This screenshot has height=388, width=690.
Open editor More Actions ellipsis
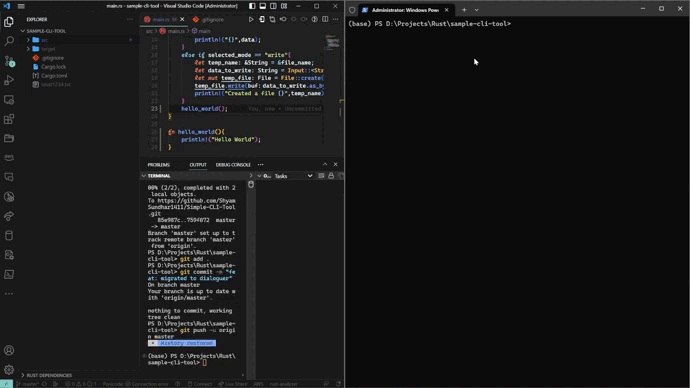pyautogui.click(x=336, y=19)
